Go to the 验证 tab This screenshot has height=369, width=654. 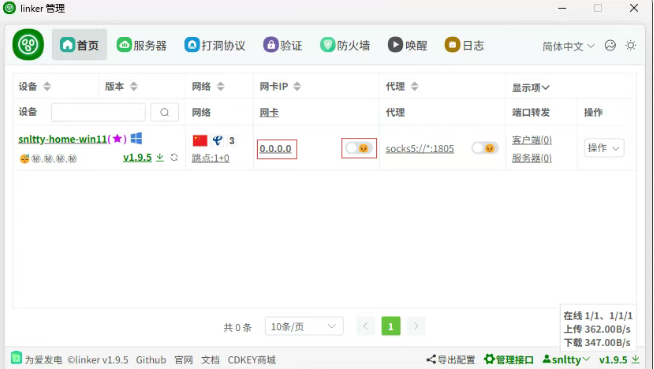(282, 45)
